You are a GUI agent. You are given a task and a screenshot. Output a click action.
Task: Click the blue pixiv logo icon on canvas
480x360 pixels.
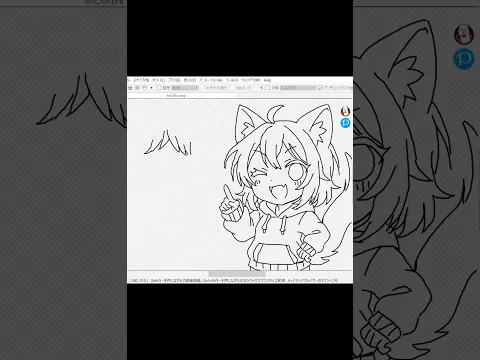click(346, 123)
